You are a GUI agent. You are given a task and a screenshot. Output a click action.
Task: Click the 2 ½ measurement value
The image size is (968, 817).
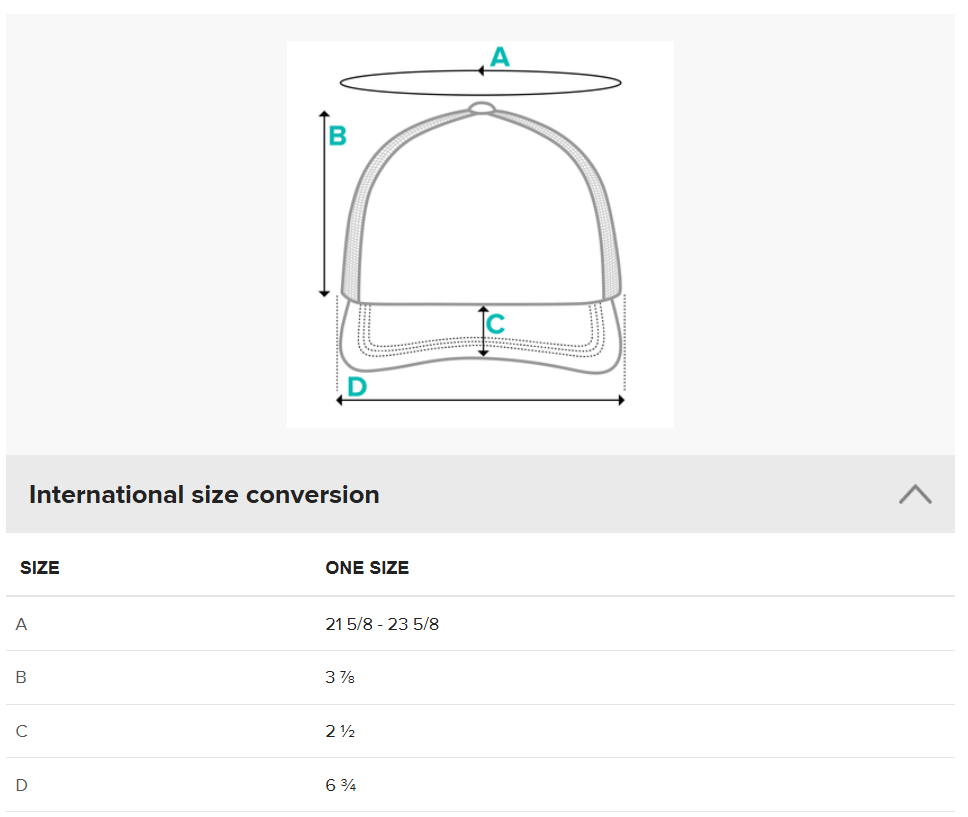(340, 731)
